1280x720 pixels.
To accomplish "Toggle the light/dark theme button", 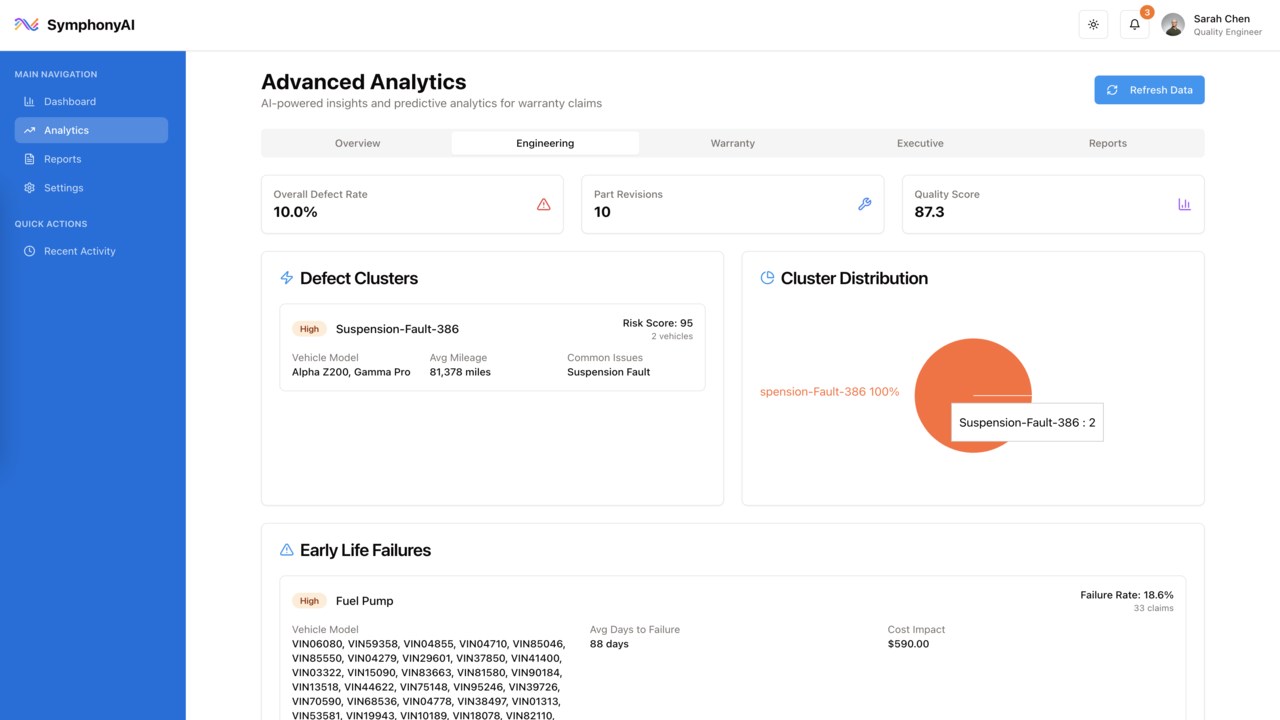I will (1093, 25).
